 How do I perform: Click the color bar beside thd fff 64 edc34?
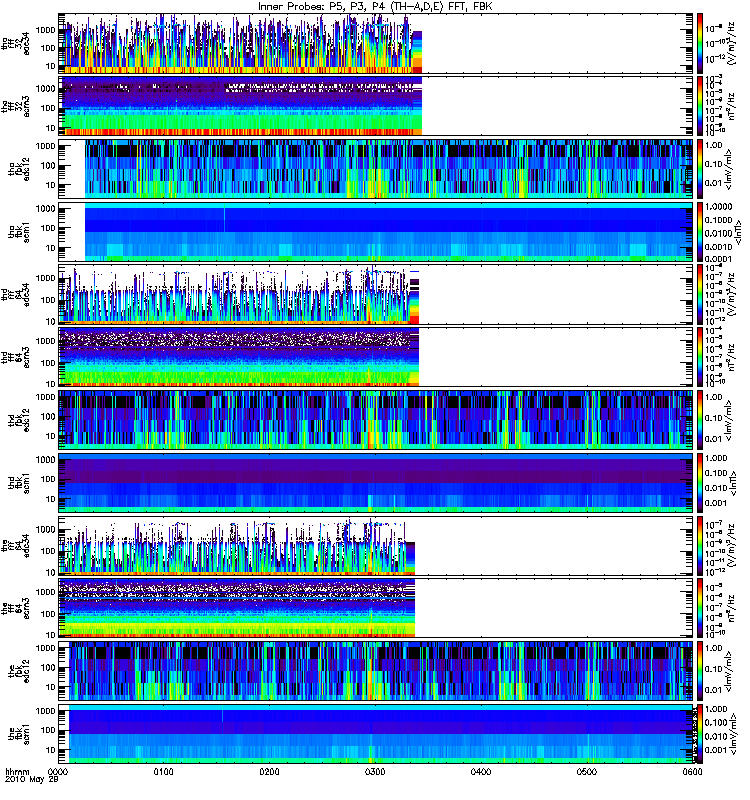click(x=700, y=294)
